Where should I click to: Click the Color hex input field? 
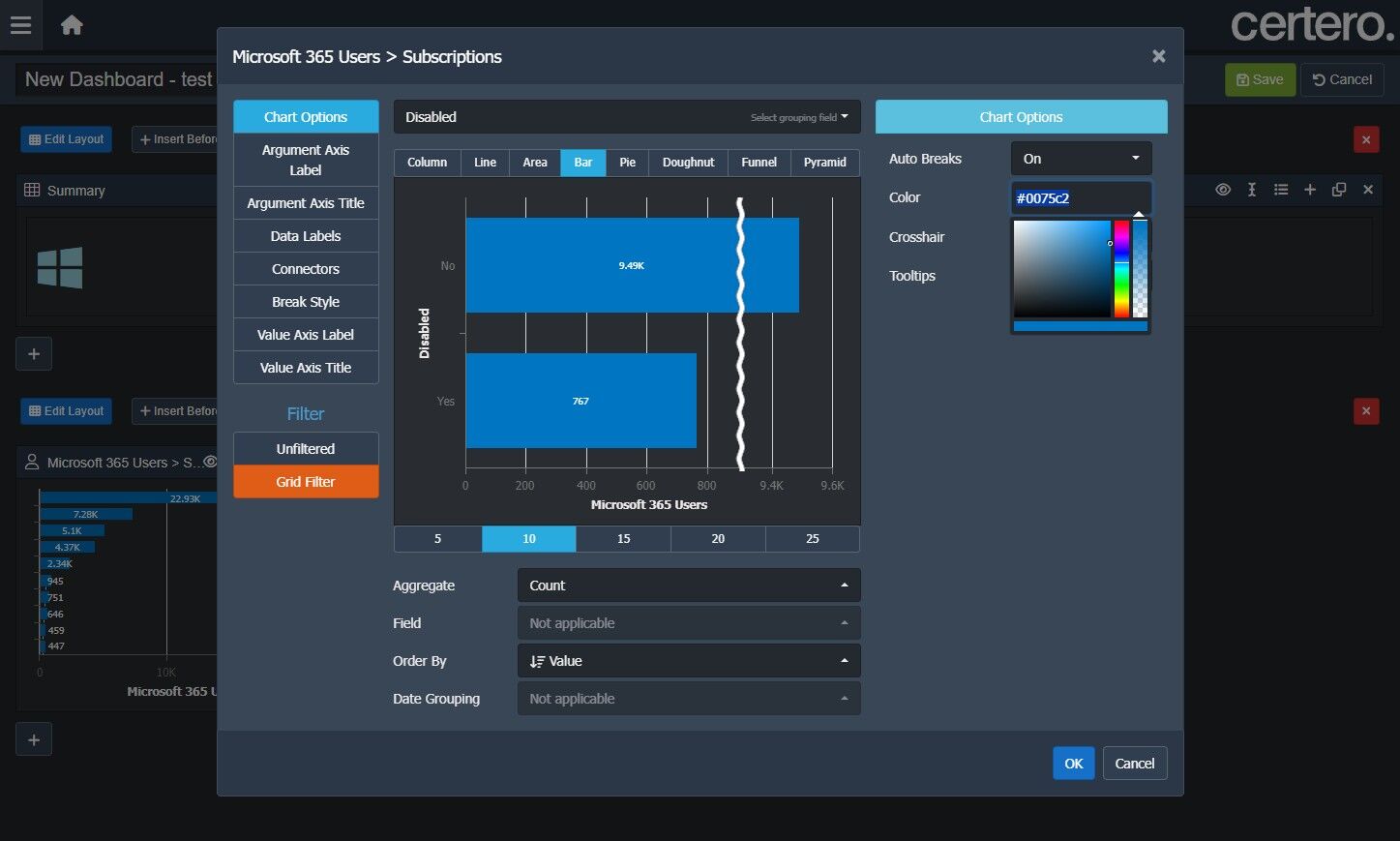pyautogui.click(x=1080, y=198)
